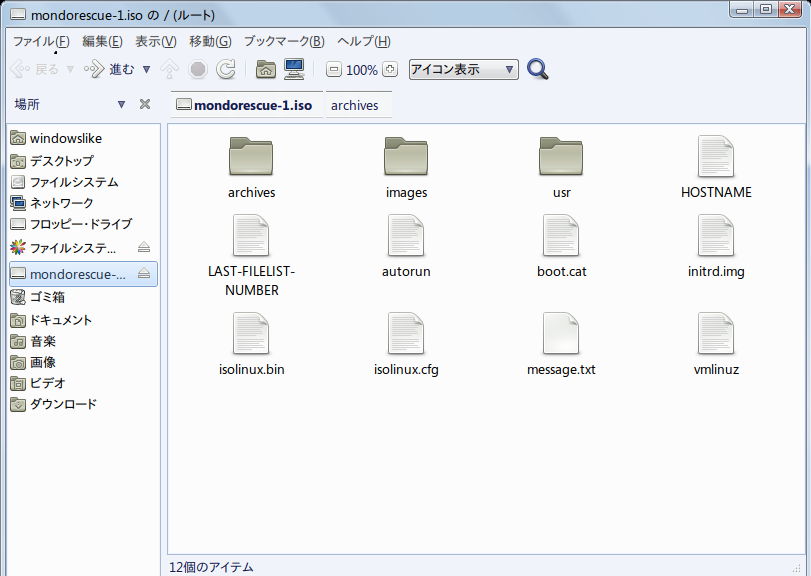Eject the mondorescue ISO volume
The image size is (811, 576).
click(x=144, y=274)
